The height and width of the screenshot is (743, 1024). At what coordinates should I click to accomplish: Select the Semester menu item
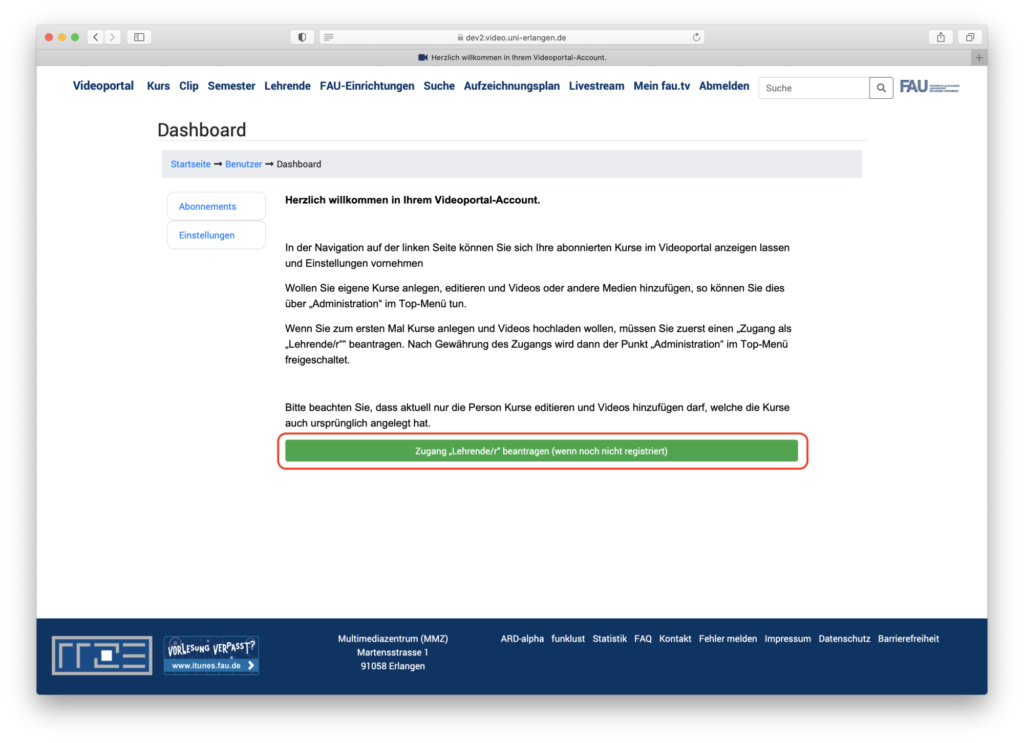tap(231, 86)
